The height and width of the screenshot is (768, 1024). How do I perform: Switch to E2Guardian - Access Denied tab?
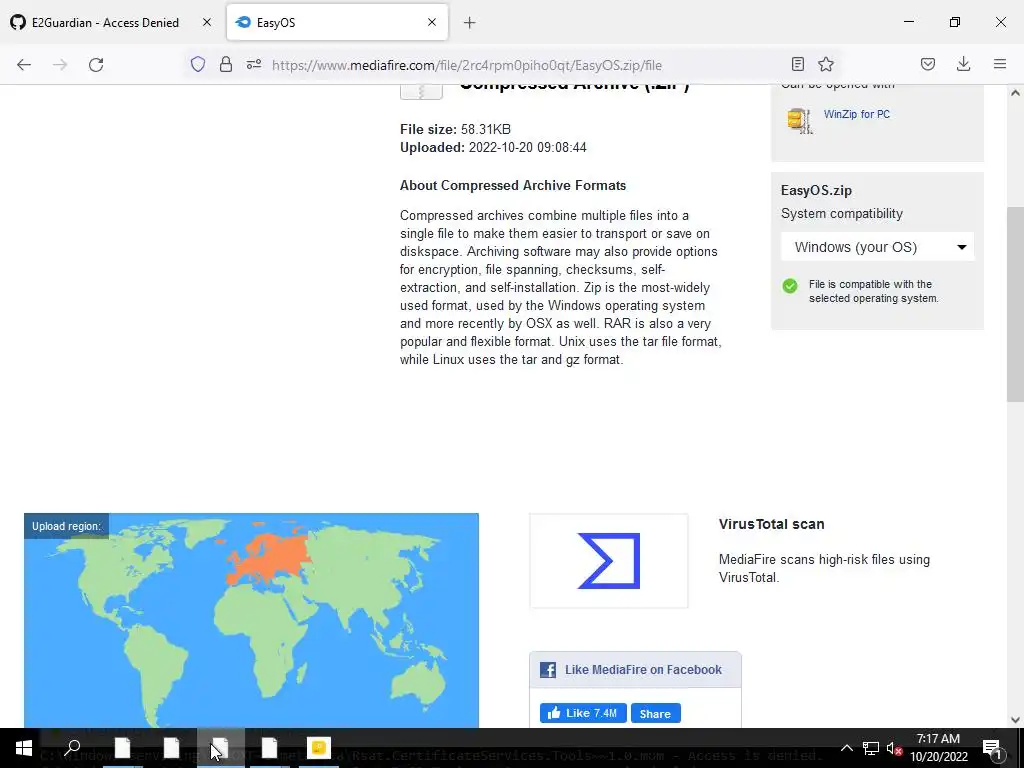click(x=104, y=22)
